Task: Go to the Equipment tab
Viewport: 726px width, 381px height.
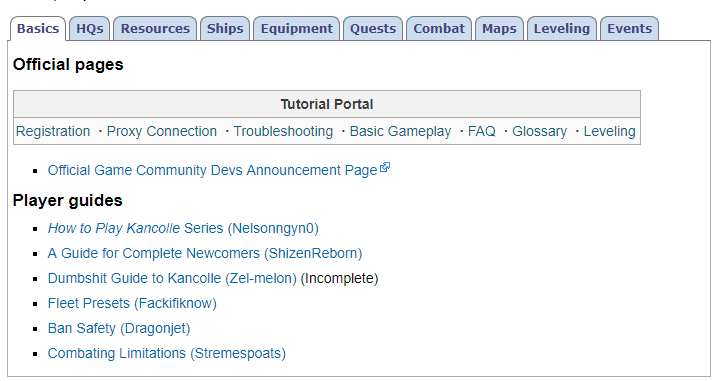Action: click(296, 29)
